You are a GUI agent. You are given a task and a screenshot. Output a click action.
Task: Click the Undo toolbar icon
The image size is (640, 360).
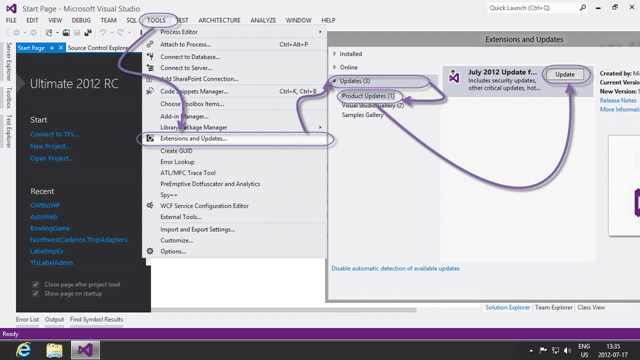tap(103, 32)
